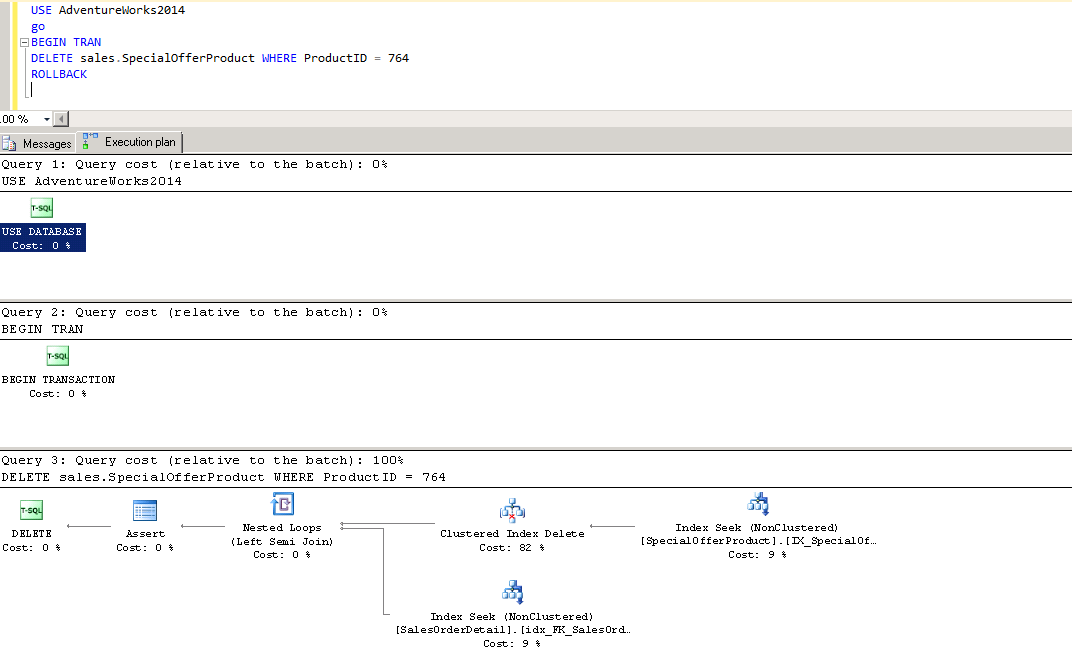Place cursor on empty line after ROLLBACK

pyautogui.click(x=32, y=90)
